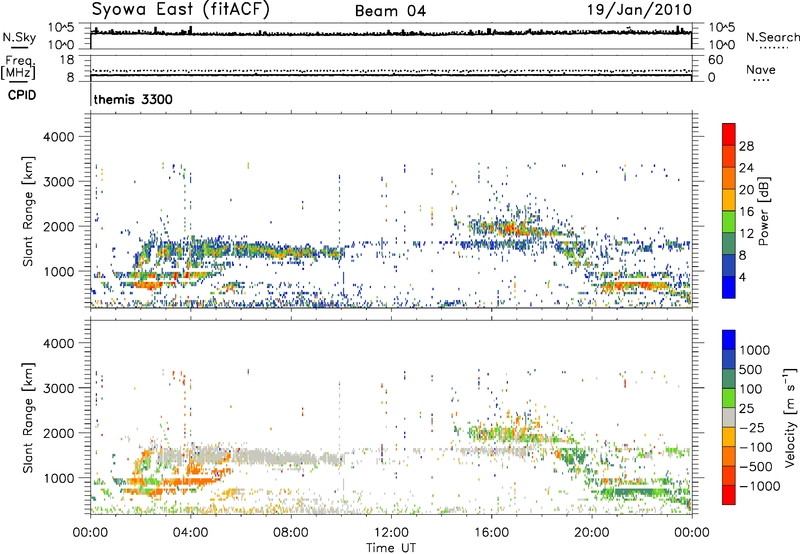Click the '04:00' time axis tick label
Image resolution: width=800 pixels, height=554 pixels.
coord(190,533)
